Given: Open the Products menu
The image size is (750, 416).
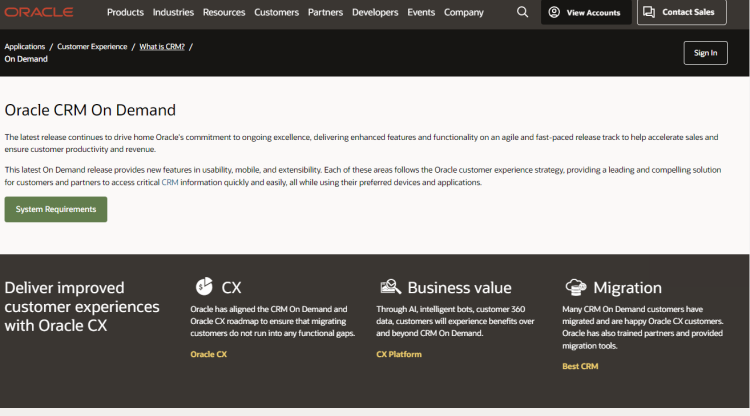Looking at the screenshot, I should tap(125, 12).
